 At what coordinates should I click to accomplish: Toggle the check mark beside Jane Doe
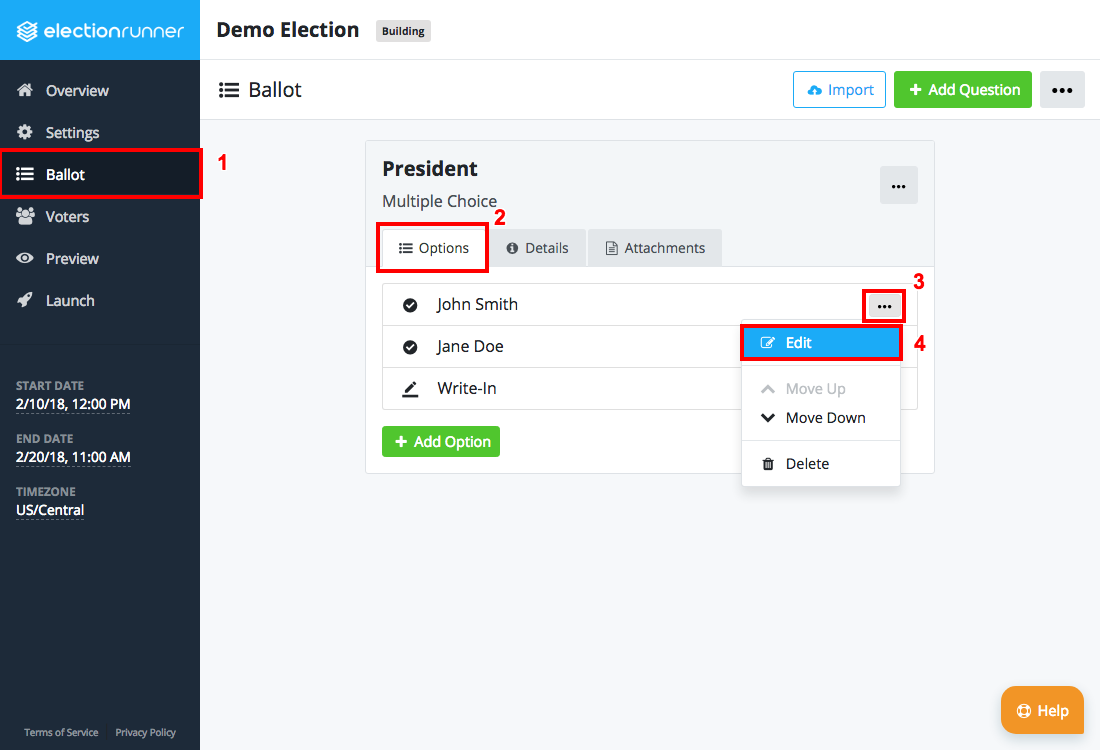tap(410, 347)
